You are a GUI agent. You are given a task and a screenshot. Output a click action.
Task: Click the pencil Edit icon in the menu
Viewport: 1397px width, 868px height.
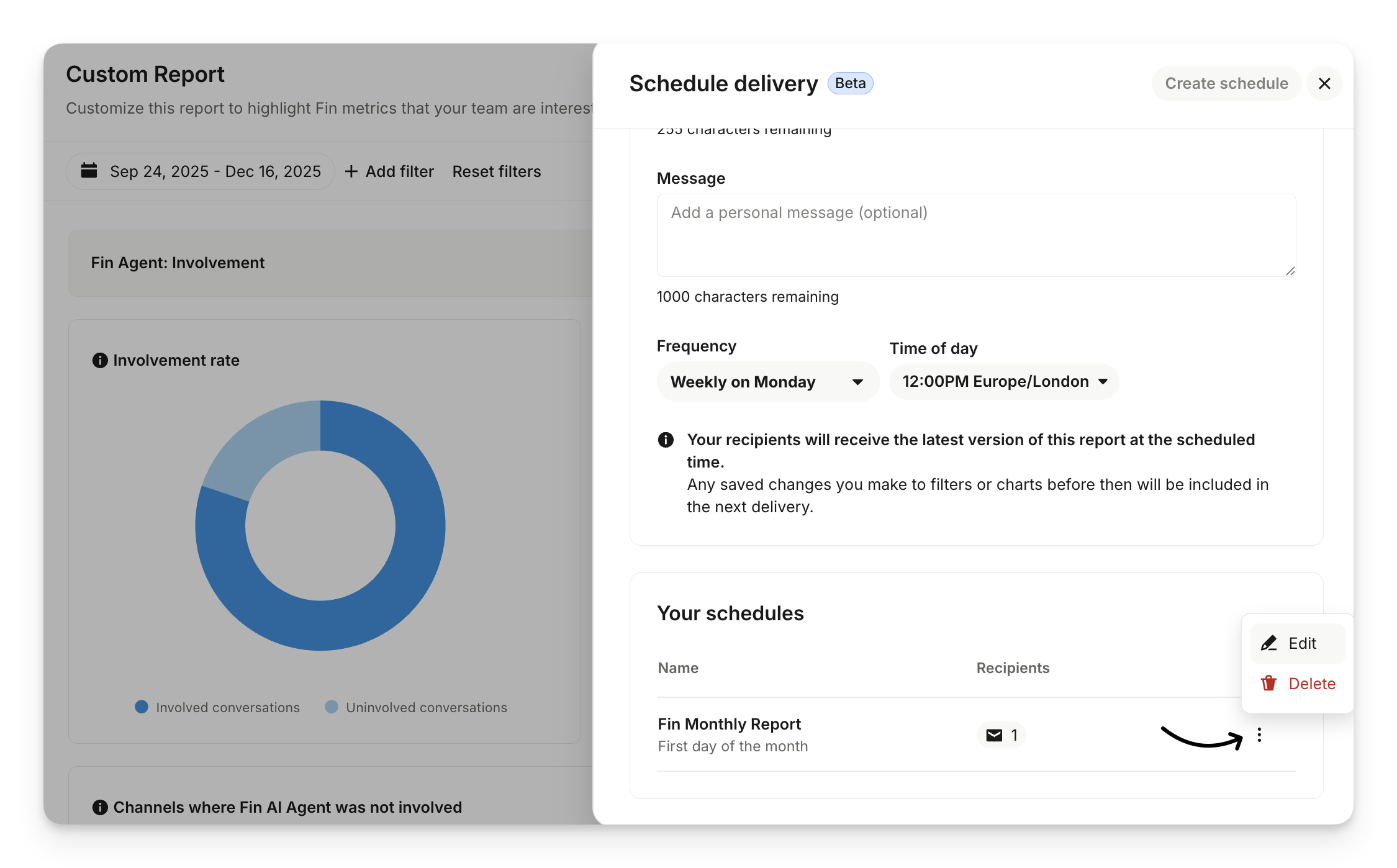[x=1268, y=643]
